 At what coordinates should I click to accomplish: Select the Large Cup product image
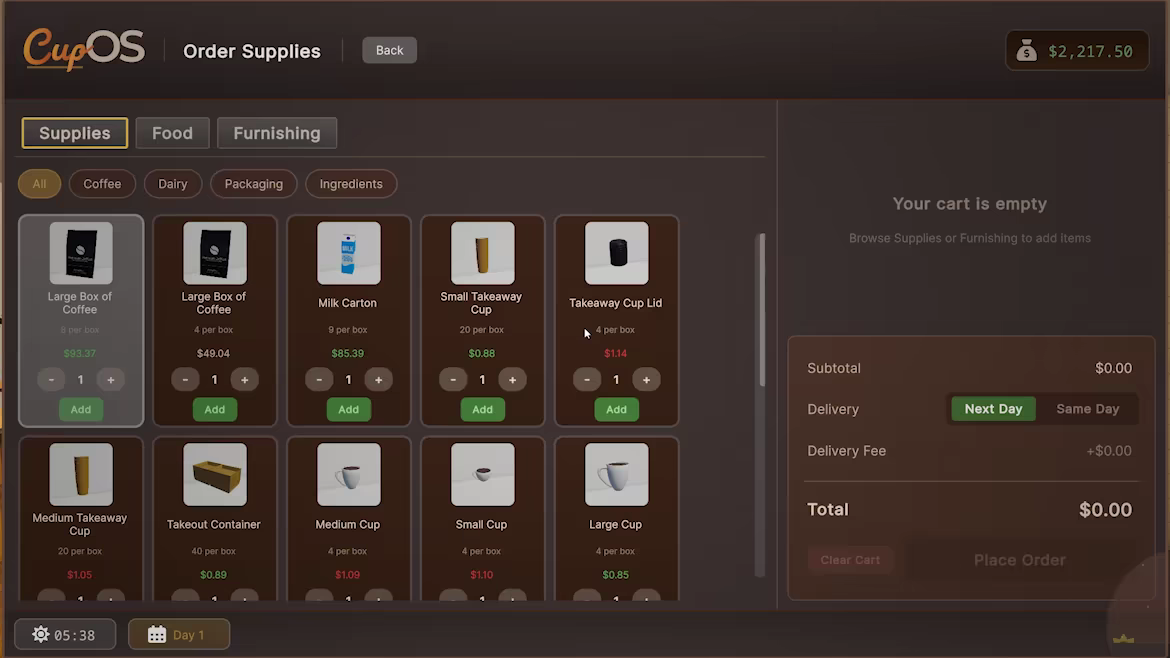point(616,474)
